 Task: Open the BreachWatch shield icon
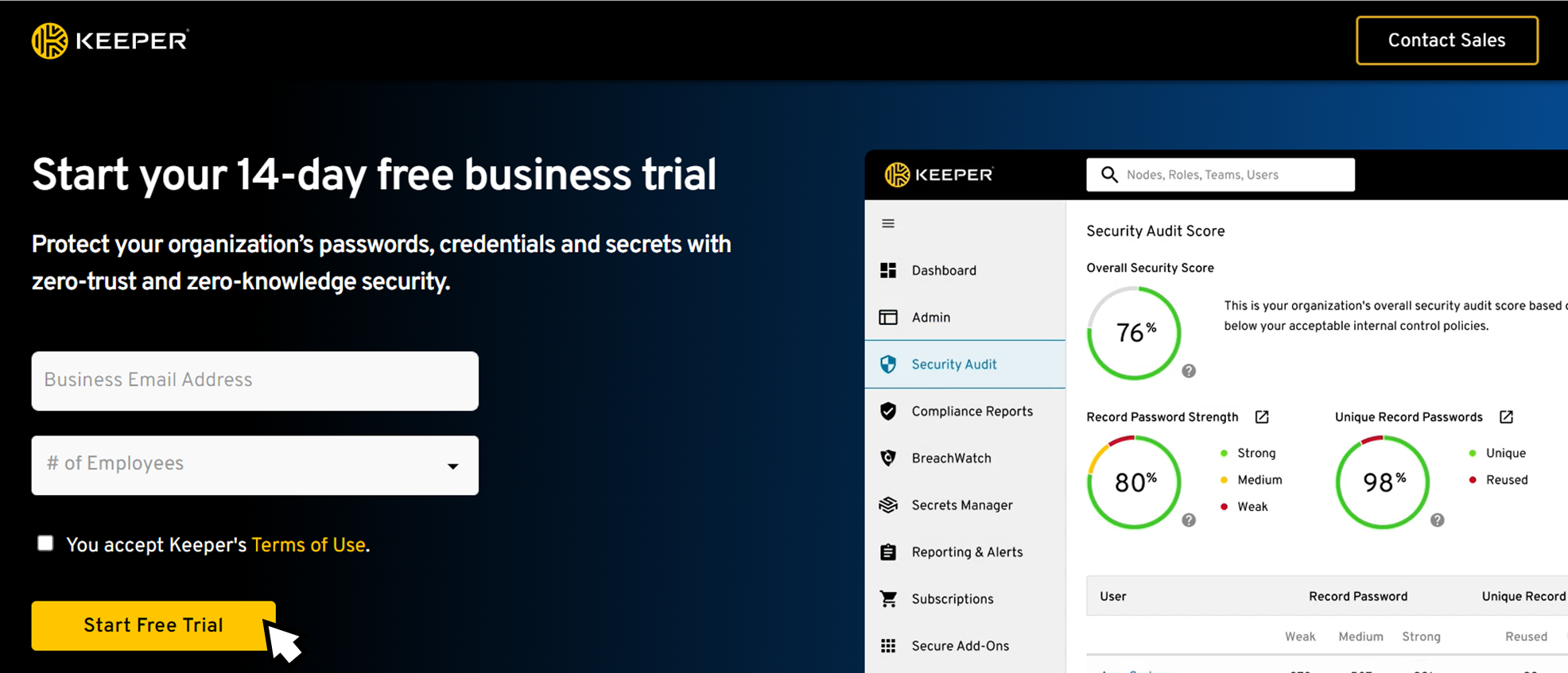pyautogui.click(x=888, y=458)
